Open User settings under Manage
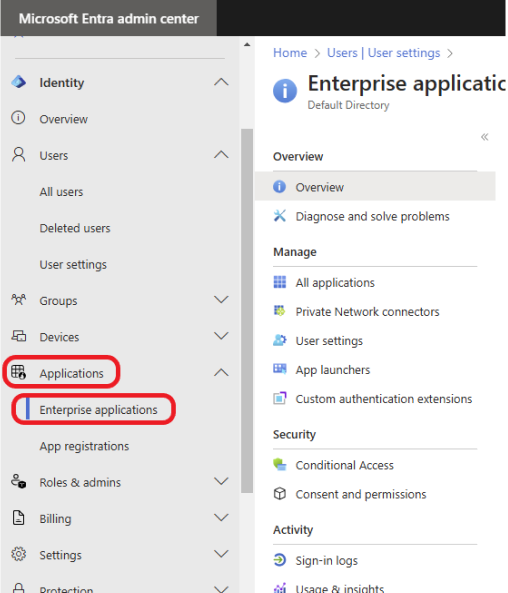Image resolution: width=508 pixels, height=593 pixels. (329, 341)
